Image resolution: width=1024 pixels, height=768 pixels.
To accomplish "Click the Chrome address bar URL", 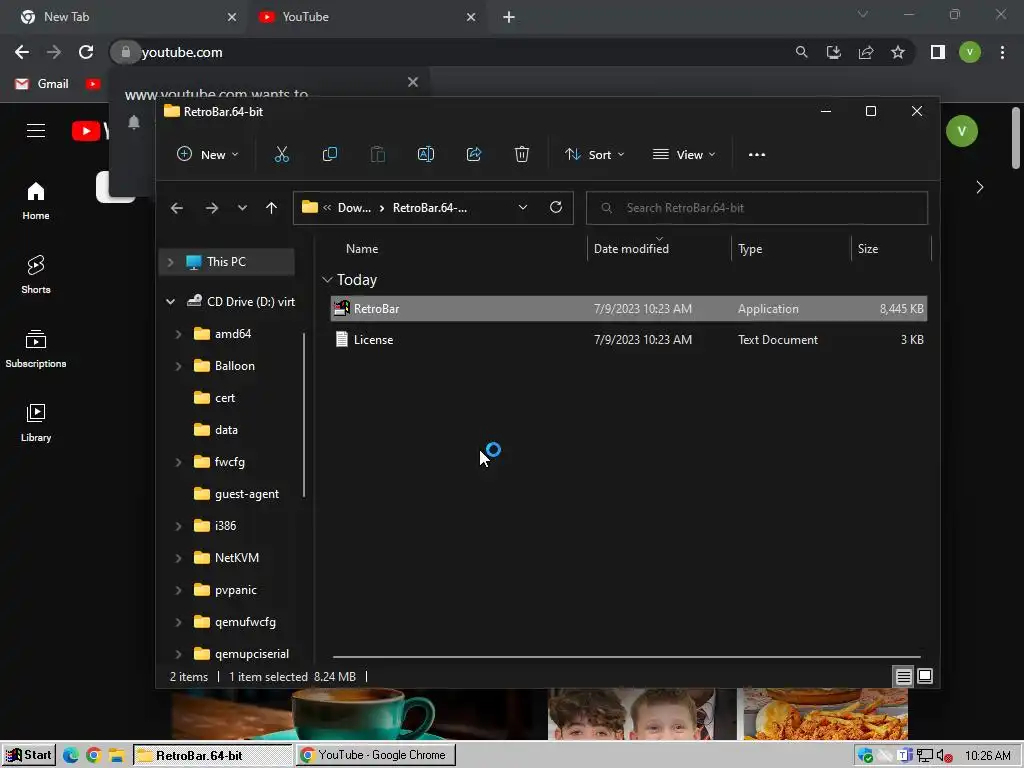I will tap(182, 52).
